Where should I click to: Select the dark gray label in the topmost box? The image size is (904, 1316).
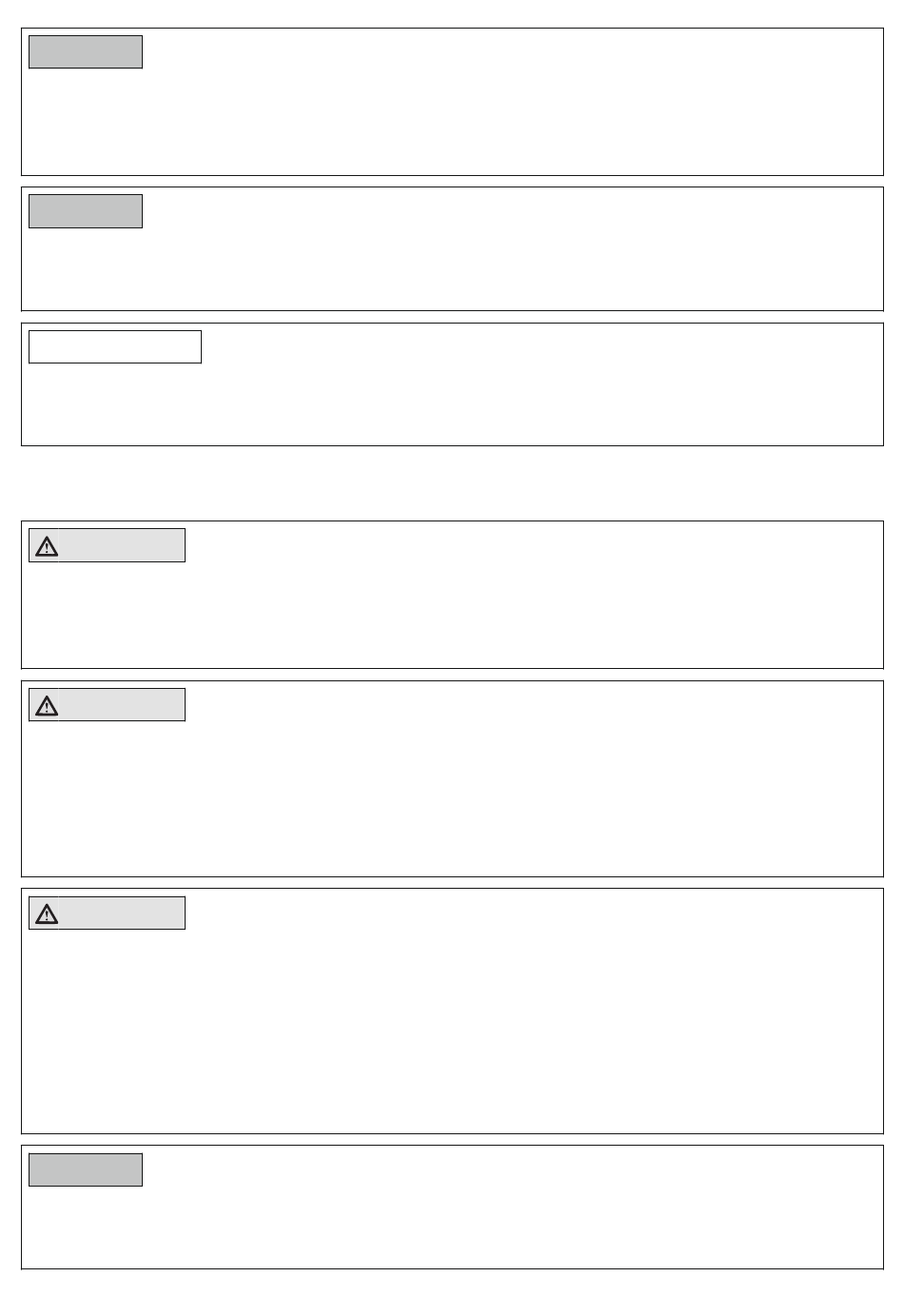coord(86,52)
